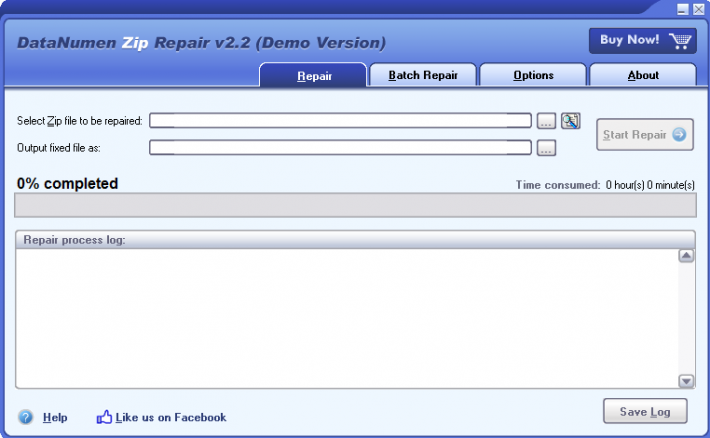Click the log scroll down arrow

[686, 381]
